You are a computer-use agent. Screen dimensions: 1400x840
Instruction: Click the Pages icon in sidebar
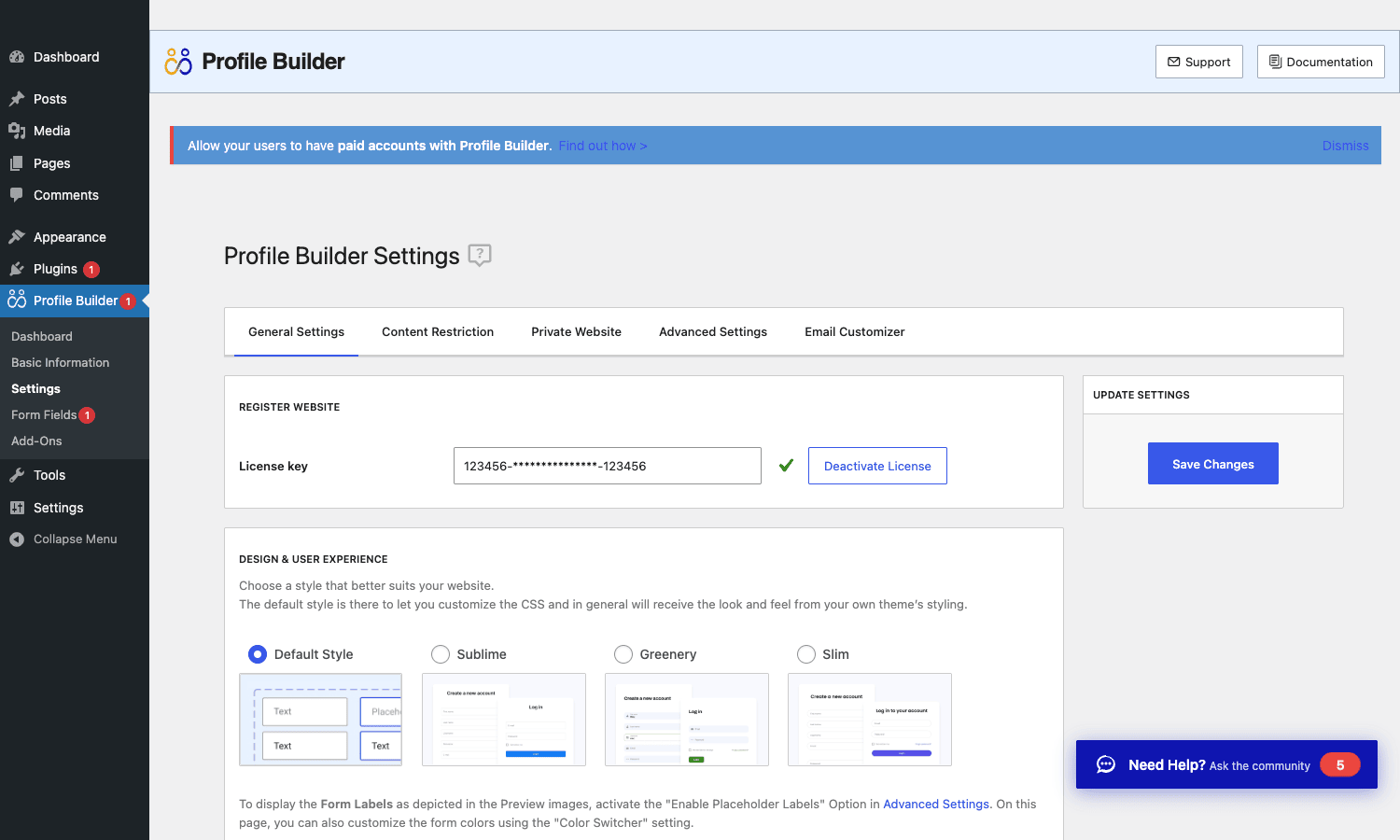coord(17,163)
